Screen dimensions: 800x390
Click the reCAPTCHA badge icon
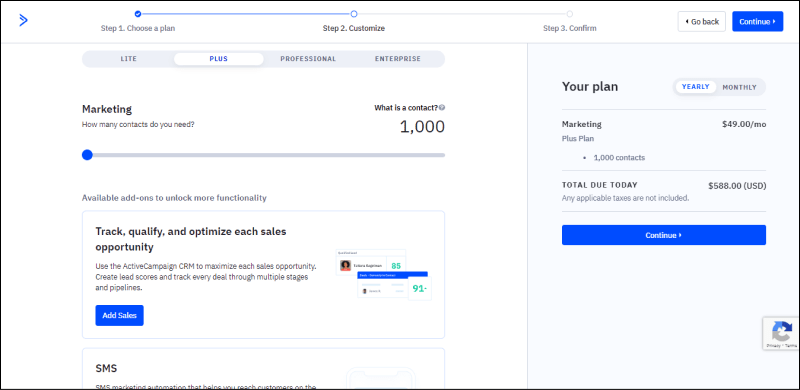[x=782, y=331]
